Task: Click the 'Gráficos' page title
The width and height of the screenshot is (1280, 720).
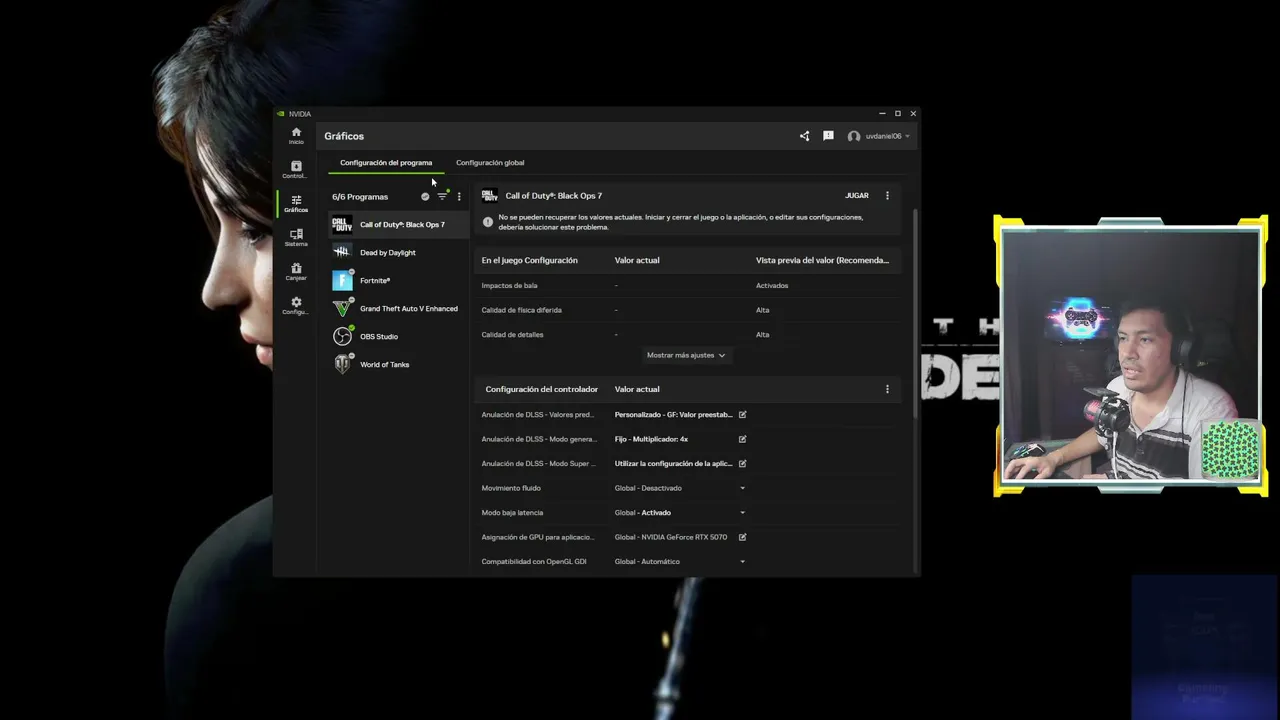Action: point(344,136)
